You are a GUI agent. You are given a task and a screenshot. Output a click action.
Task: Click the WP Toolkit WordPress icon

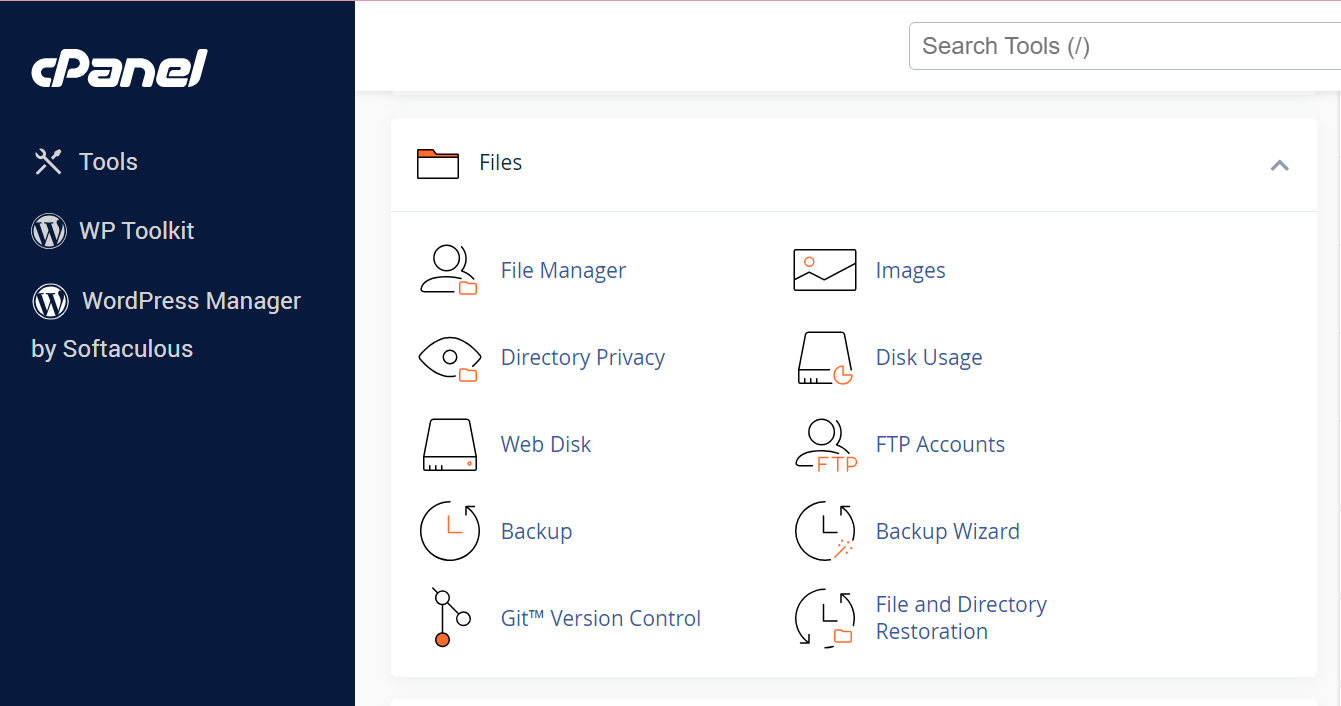[49, 231]
